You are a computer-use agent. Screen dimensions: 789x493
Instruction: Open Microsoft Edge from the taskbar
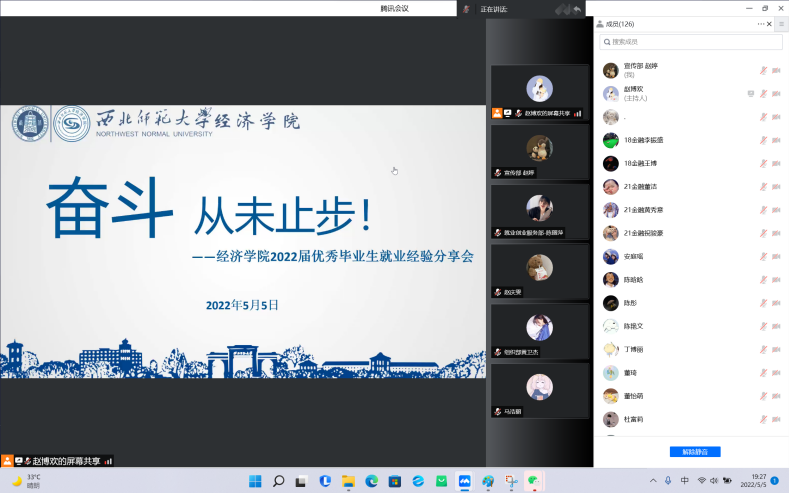pos(369,481)
